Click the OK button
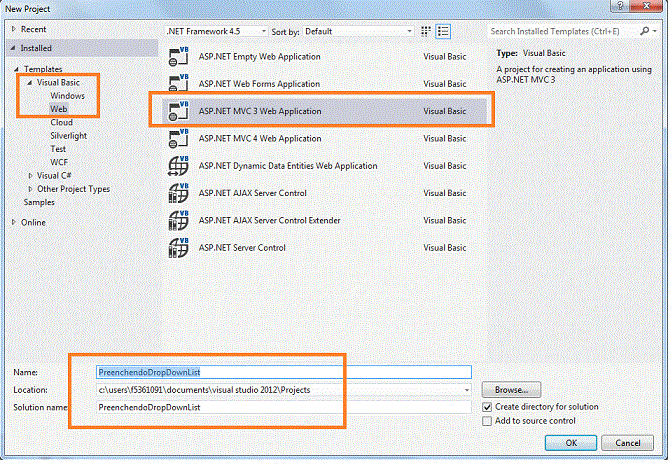 click(571, 443)
